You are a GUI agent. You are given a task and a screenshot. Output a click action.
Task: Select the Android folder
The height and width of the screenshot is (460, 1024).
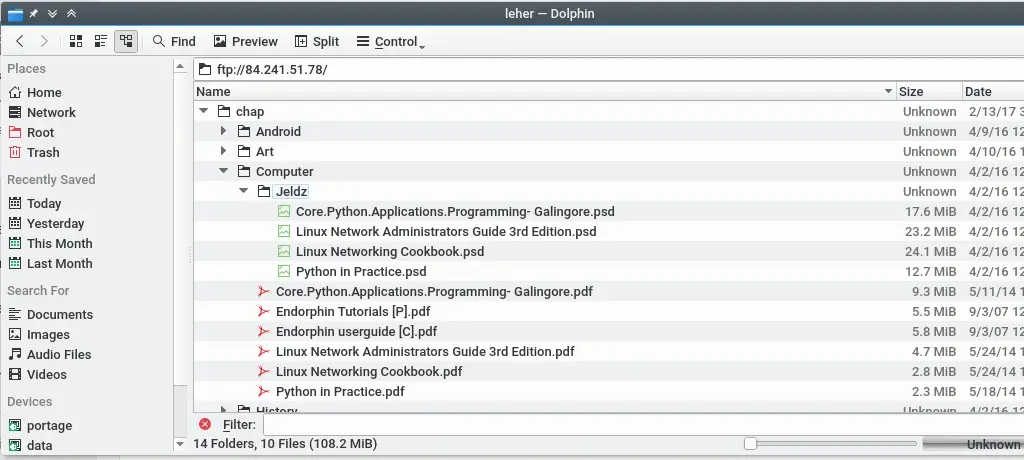pyautogui.click(x=278, y=131)
